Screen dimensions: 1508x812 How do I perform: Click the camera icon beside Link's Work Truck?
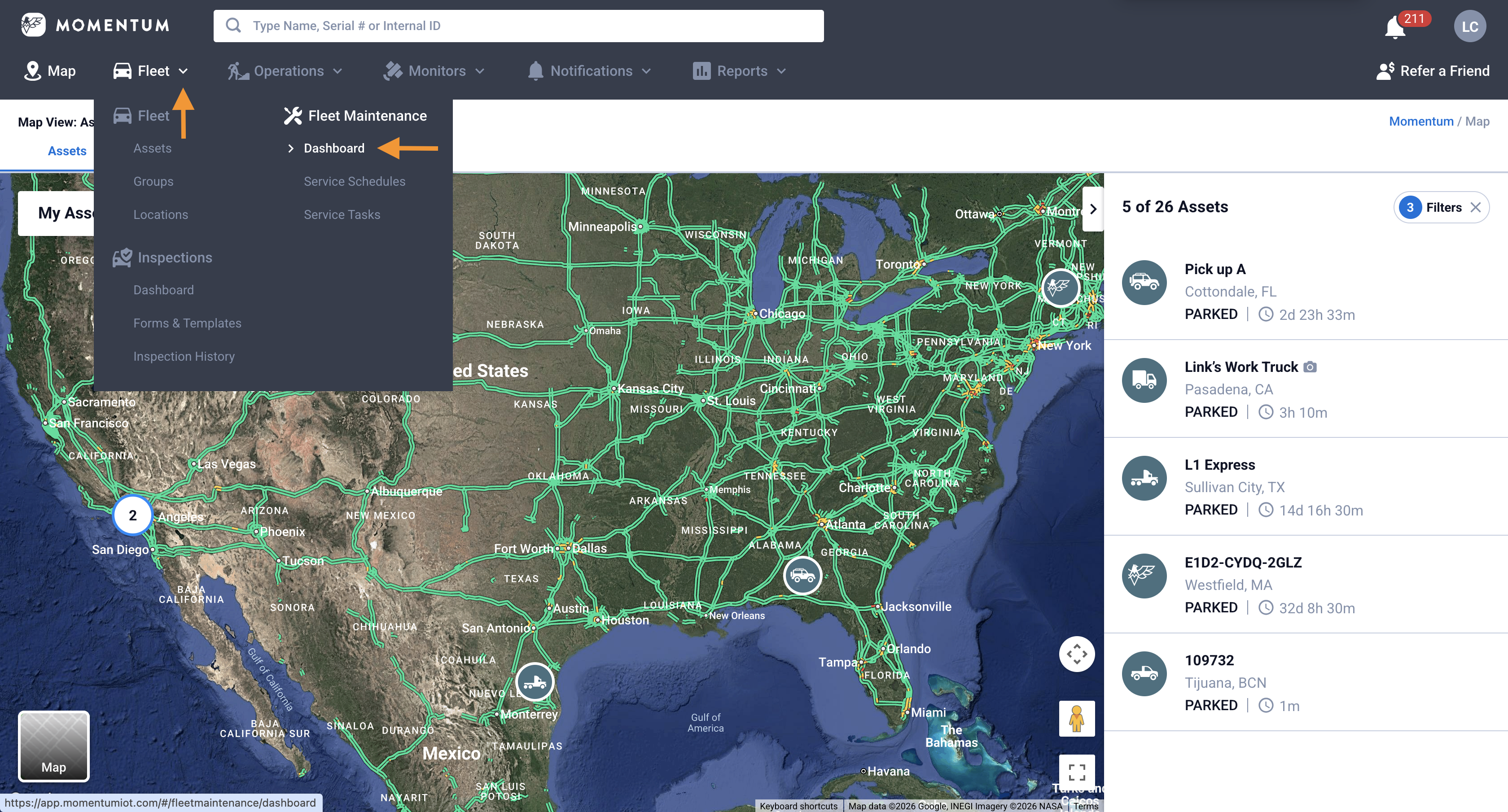[x=1310, y=367]
